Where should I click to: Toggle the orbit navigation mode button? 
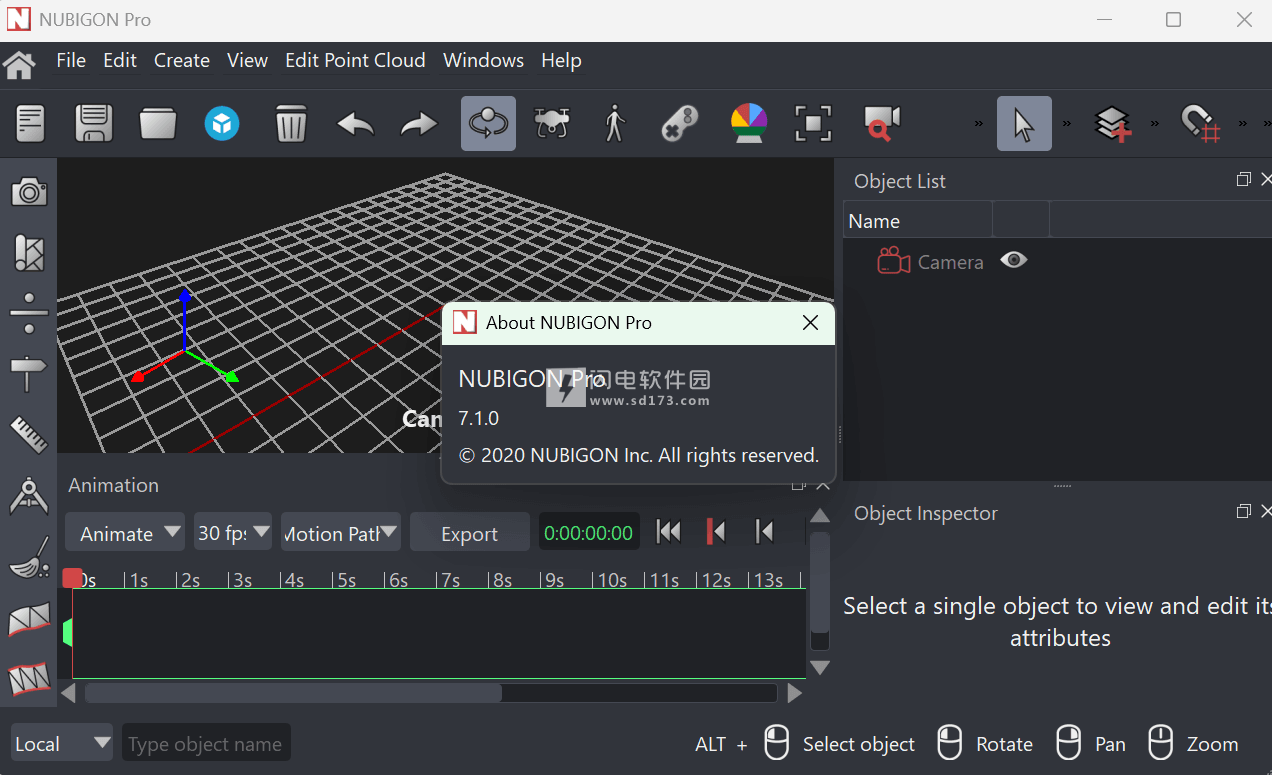pyautogui.click(x=488, y=124)
